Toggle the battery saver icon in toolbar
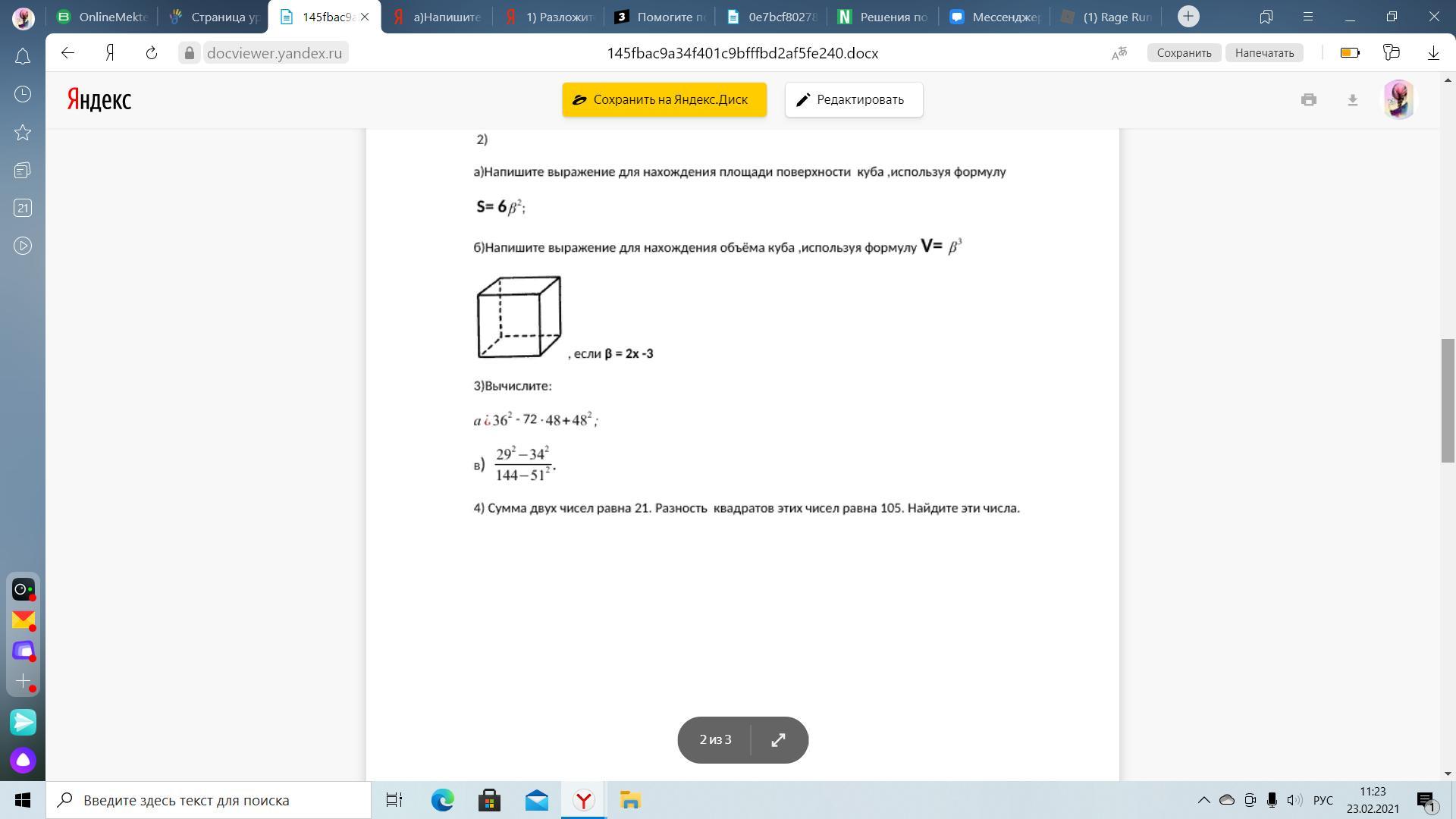This screenshot has width=1456, height=819. 1350,53
